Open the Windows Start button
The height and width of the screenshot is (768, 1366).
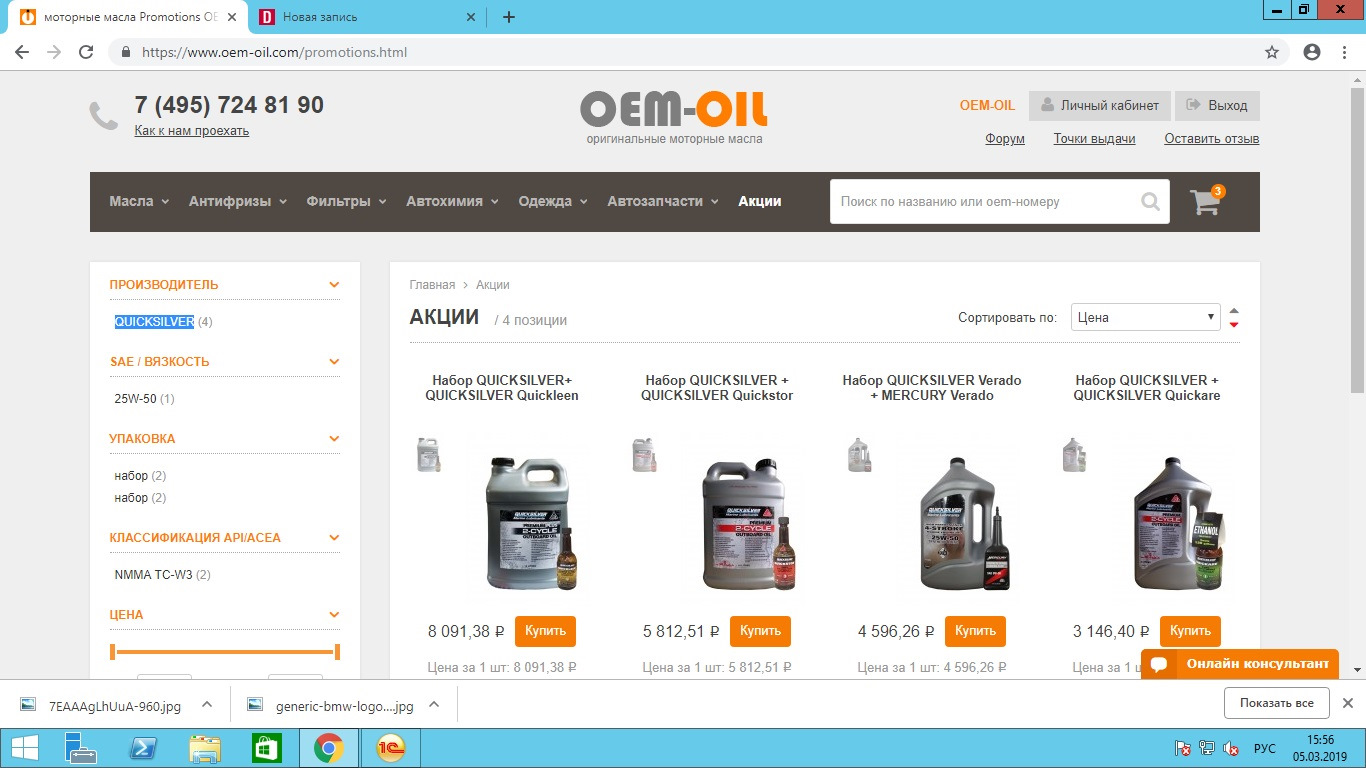(25, 748)
